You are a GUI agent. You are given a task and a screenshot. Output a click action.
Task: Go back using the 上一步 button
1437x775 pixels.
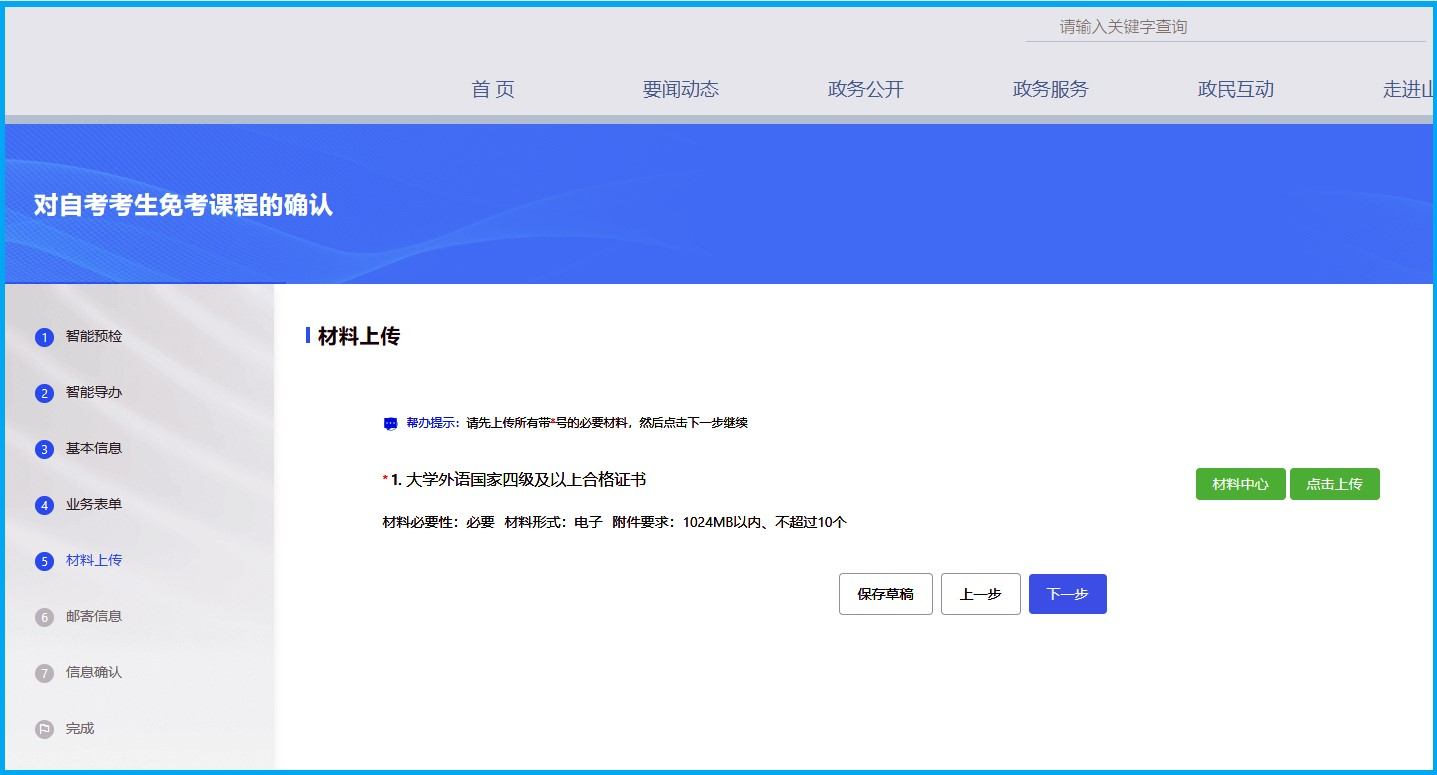click(x=980, y=594)
